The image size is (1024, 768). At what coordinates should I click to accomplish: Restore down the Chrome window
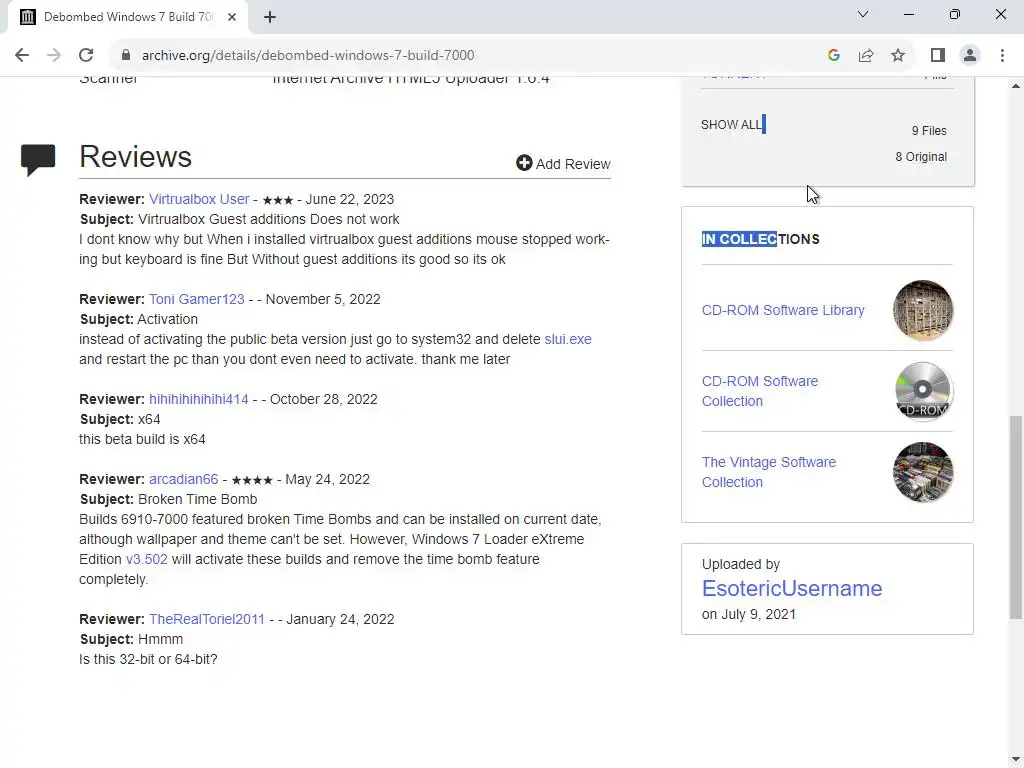tap(954, 14)
